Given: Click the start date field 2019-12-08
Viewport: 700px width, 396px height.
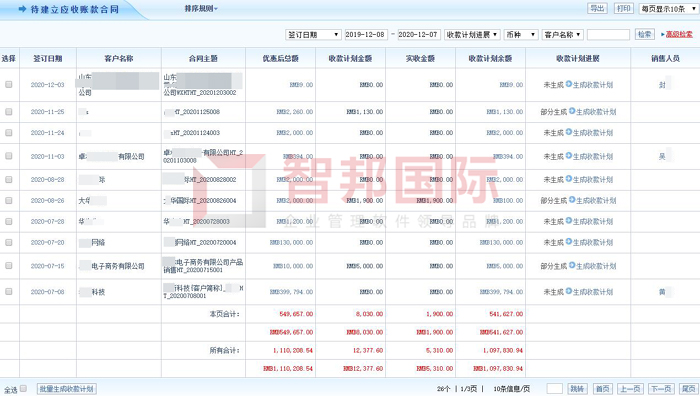Looking at the screenshot, I should [366, 34].
